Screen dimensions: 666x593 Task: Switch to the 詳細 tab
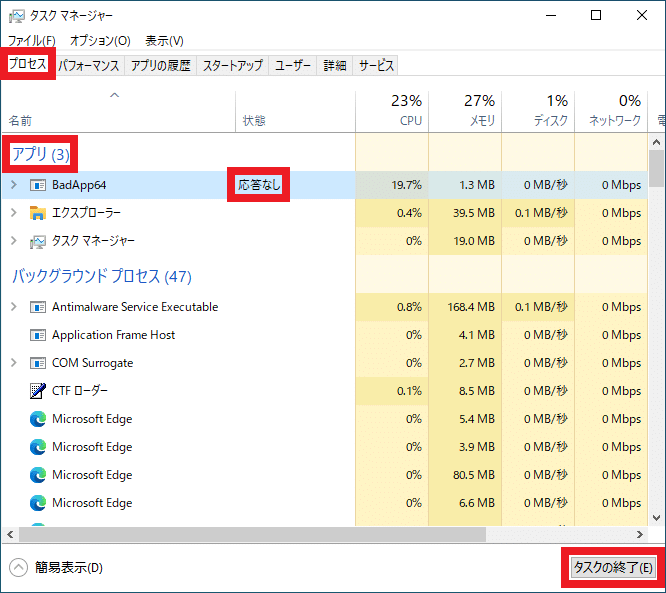pyautogui.click(x=335, y=66)
